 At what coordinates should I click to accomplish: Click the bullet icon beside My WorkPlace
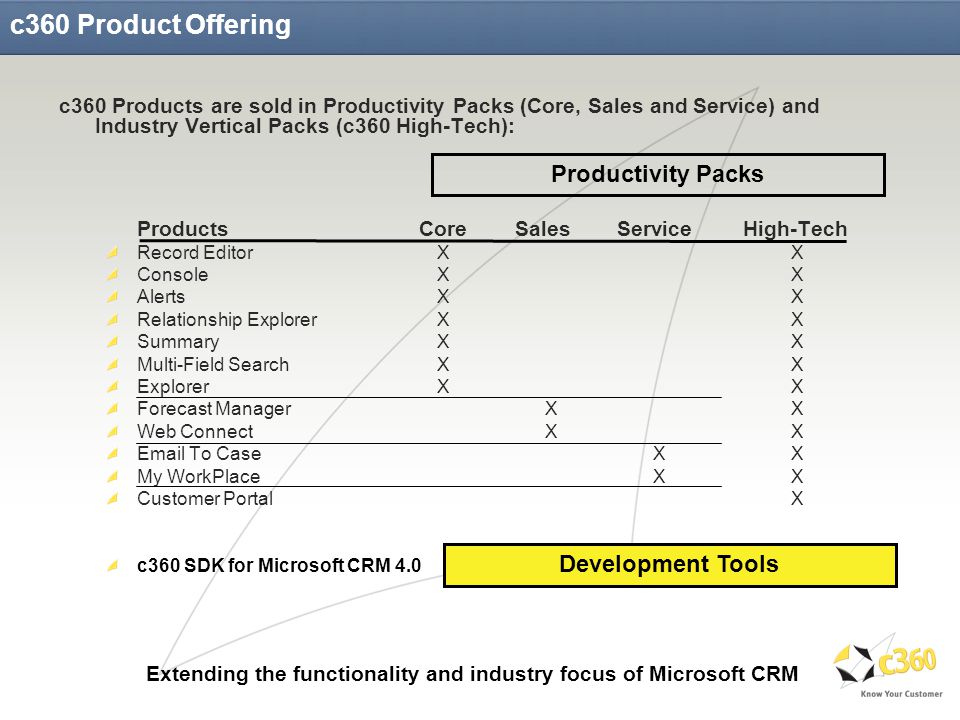click(x=113, y=476)
